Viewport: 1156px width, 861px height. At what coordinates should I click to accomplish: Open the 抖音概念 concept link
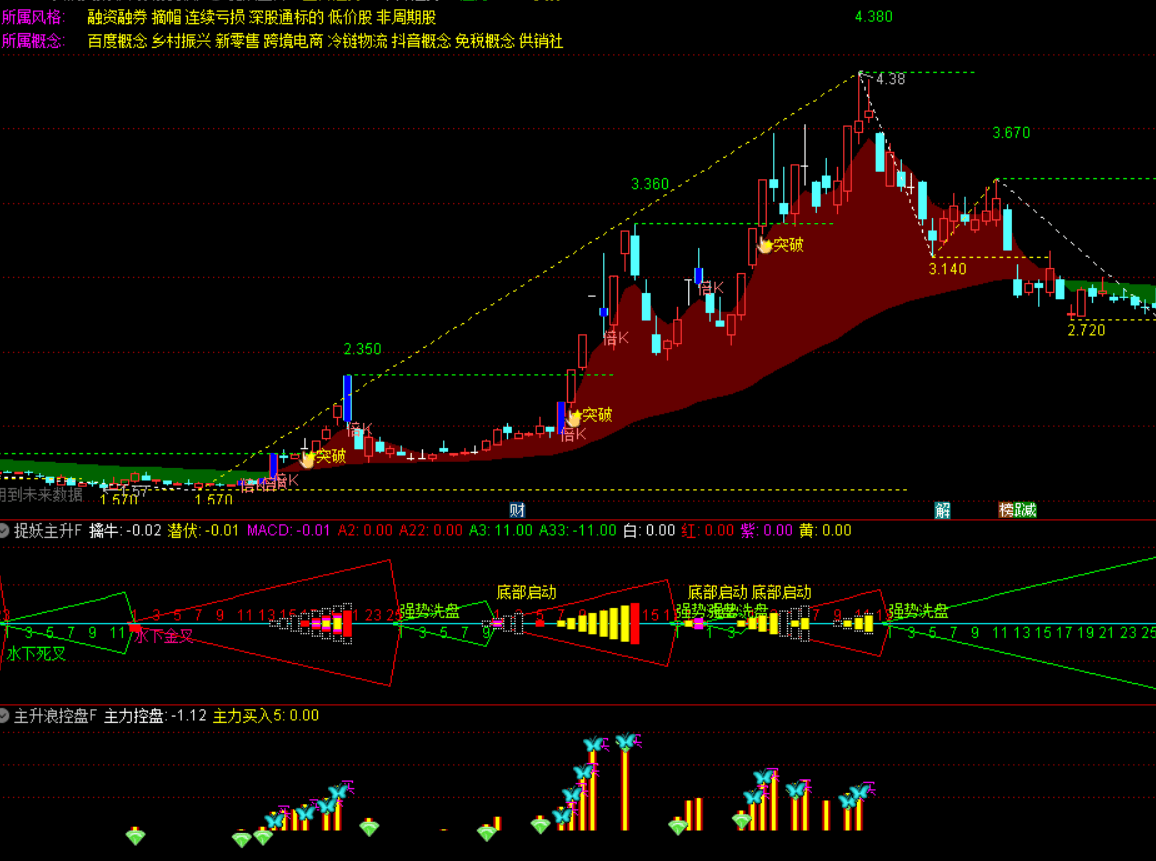coord(421,41)
